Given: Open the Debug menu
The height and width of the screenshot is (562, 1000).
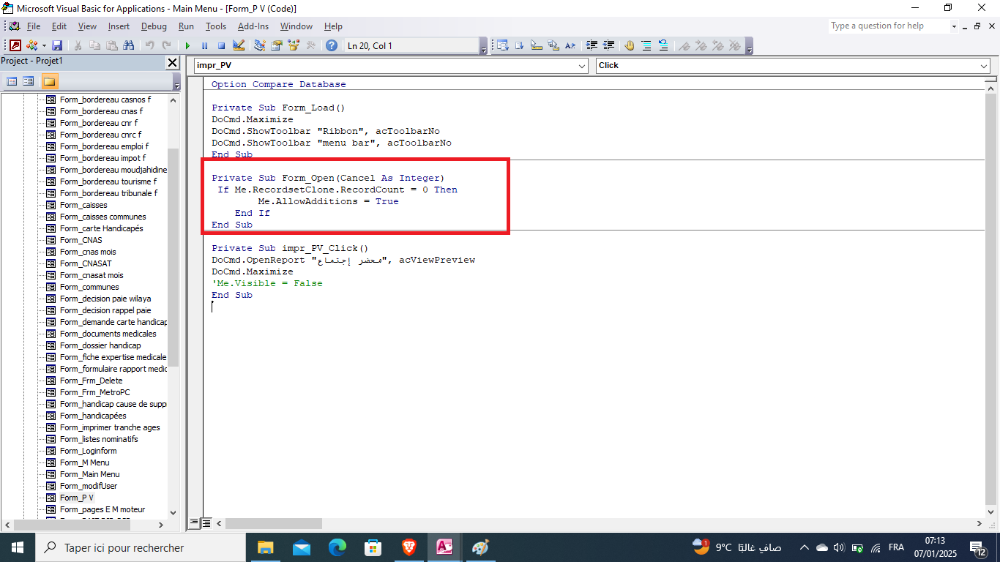Looking at the screenshot, I should click(x=154, y=26).
